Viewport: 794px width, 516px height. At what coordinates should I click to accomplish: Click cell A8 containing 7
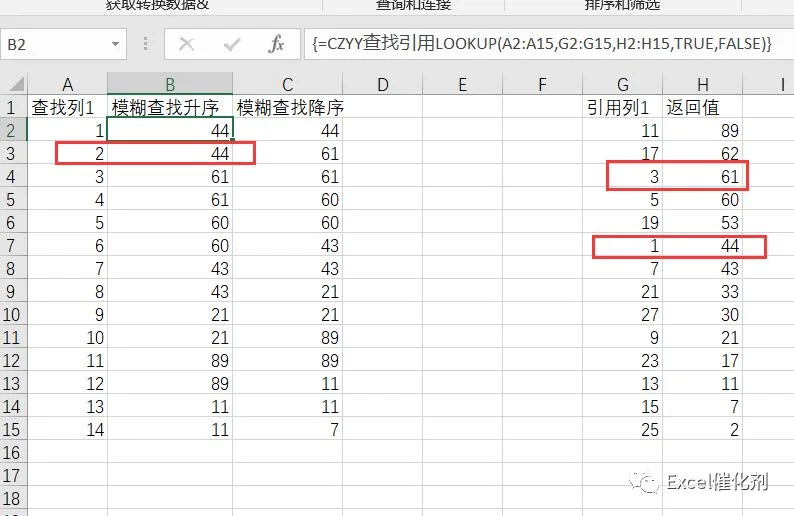tap(67, 268)
